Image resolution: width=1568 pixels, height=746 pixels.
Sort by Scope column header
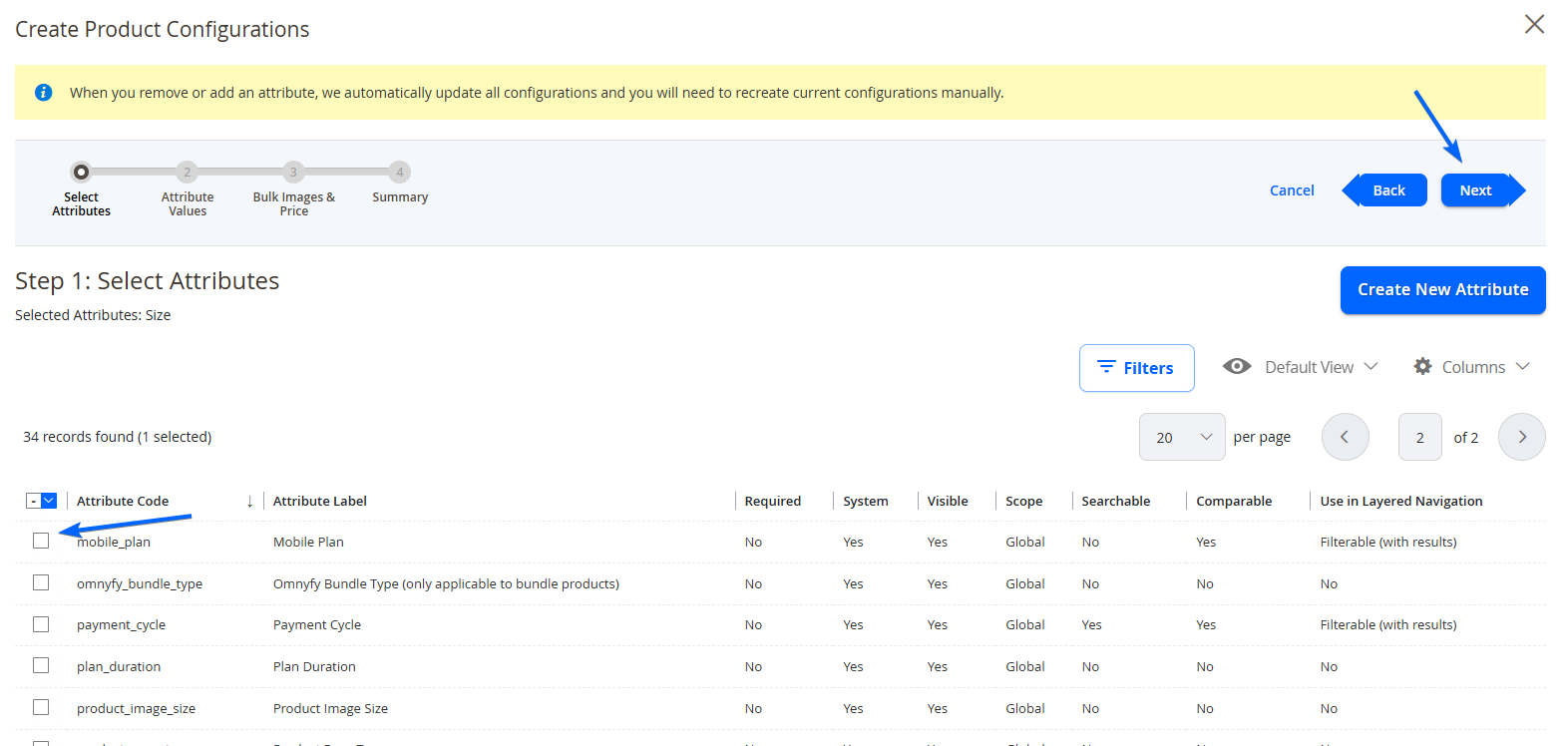[x=1023, y=502]
